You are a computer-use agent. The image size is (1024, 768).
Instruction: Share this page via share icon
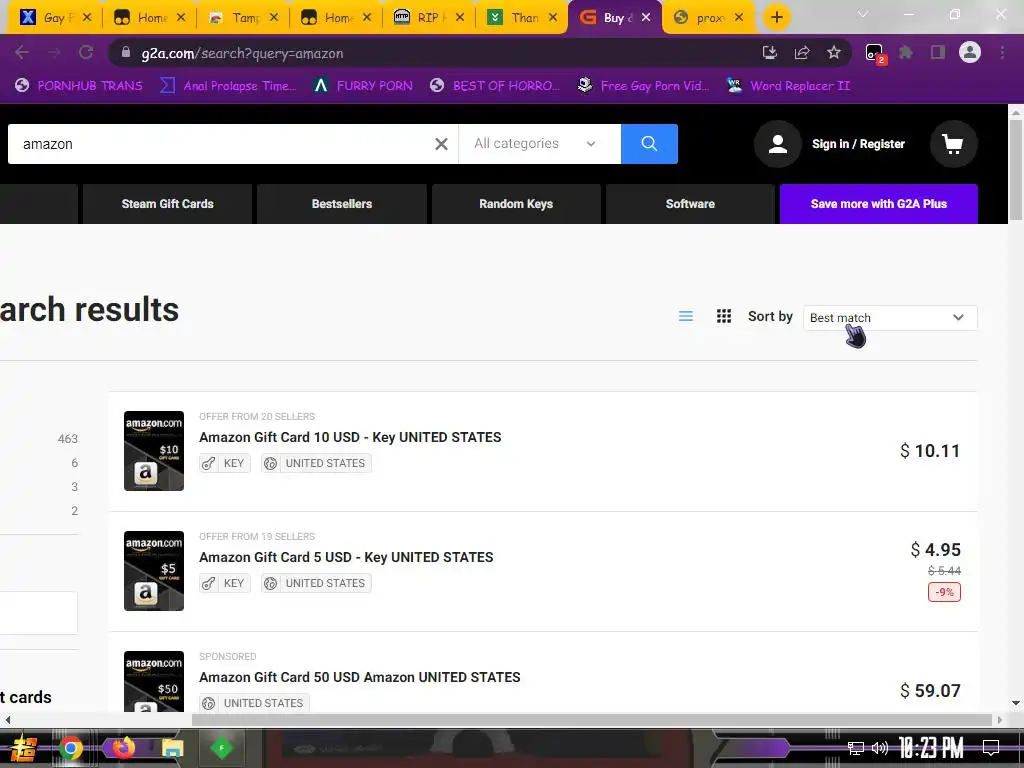click(x=802, y=53)
